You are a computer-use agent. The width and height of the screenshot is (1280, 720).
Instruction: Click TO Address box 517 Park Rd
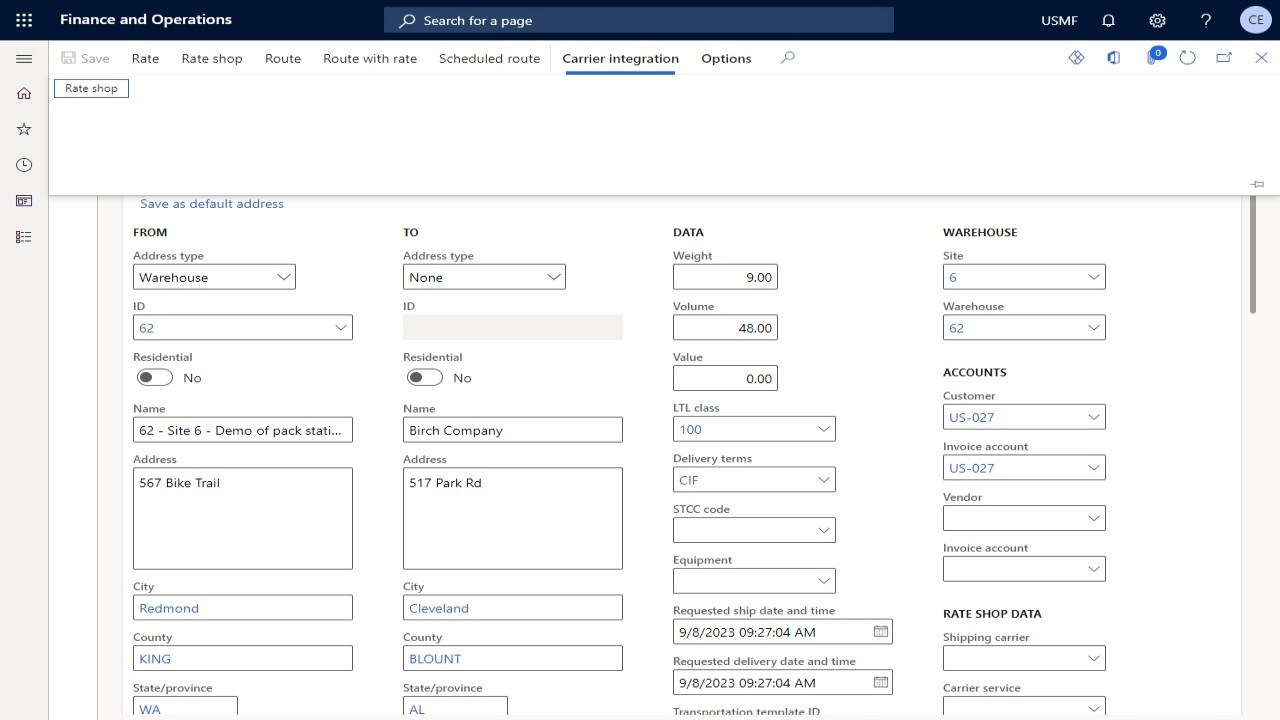pos(513,518)
